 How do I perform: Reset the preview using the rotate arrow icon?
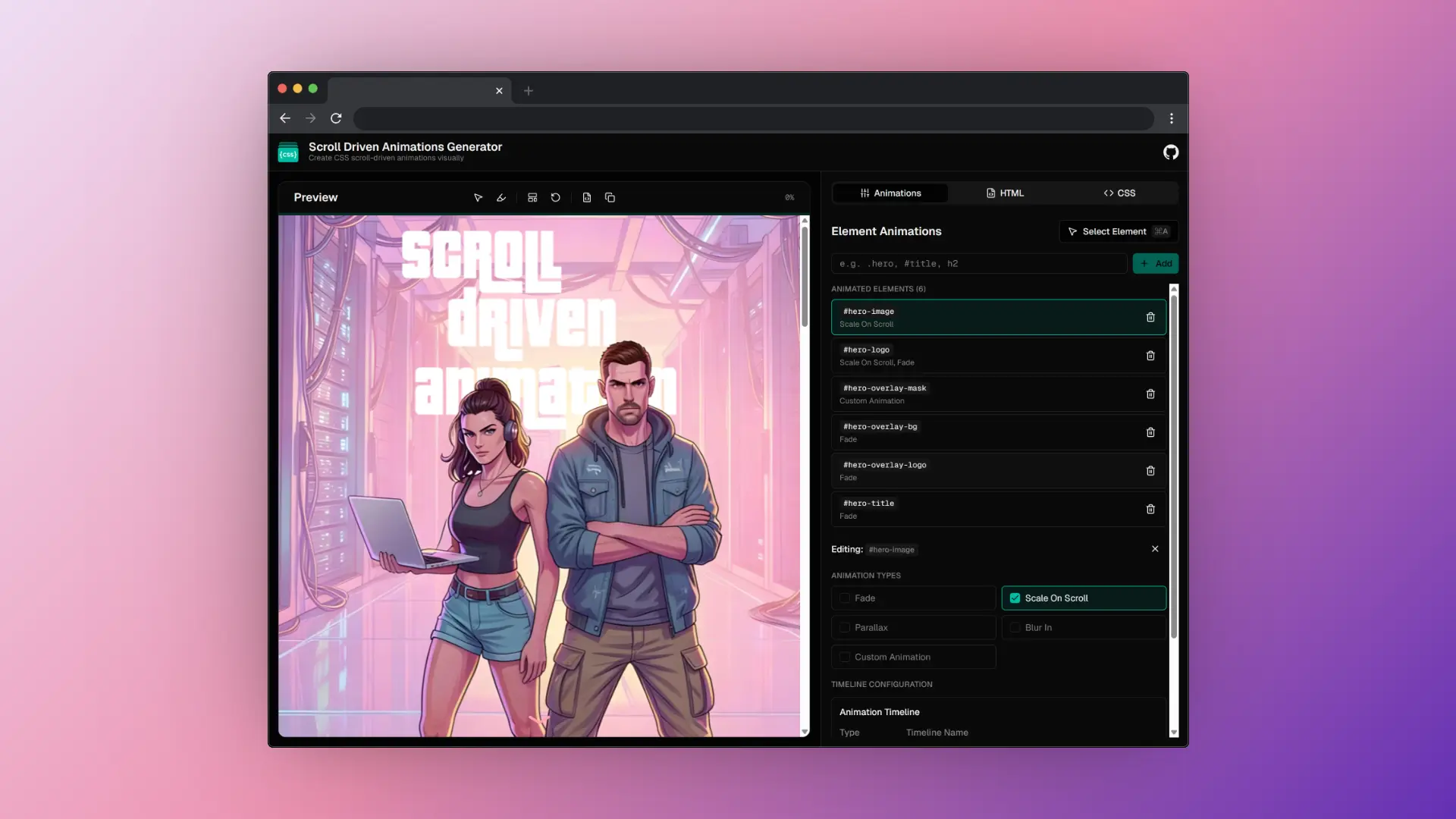point(556,197)
